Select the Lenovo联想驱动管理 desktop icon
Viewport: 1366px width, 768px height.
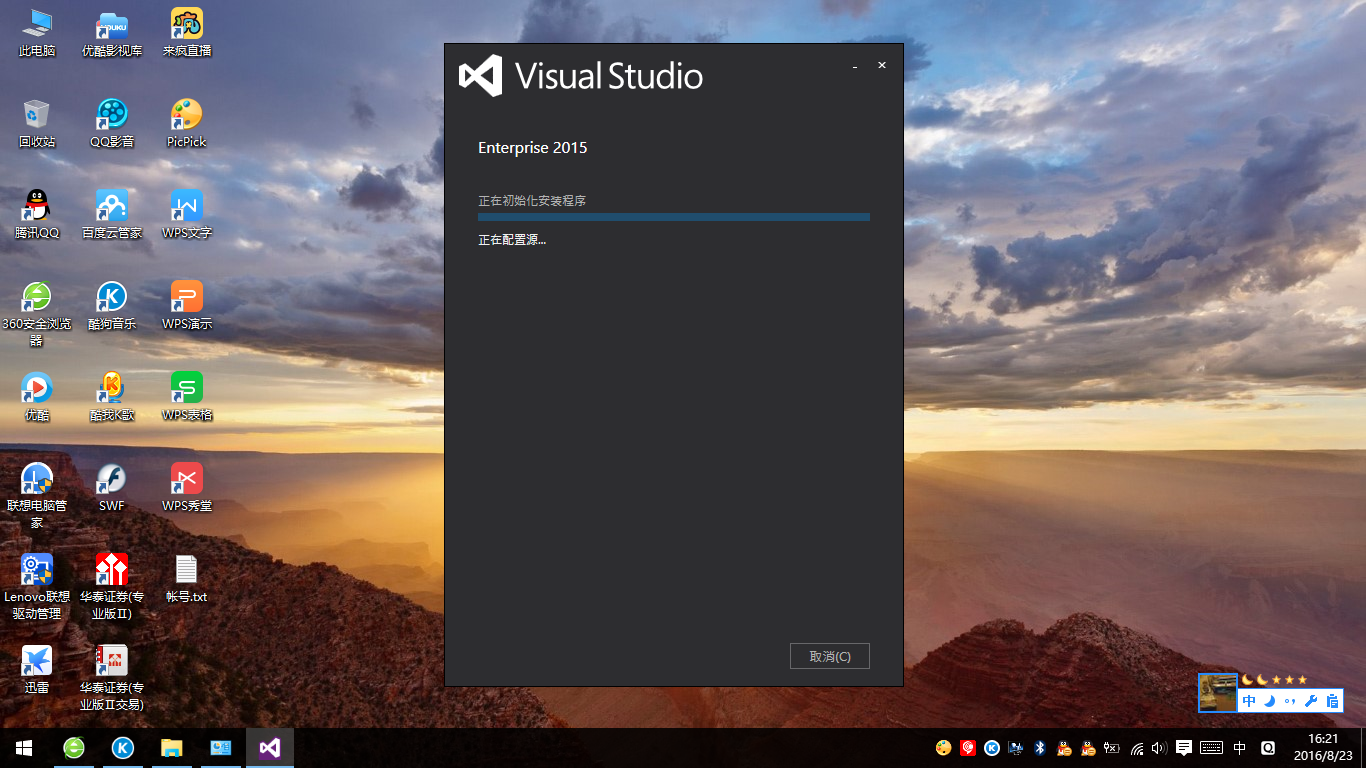[37, 587]
